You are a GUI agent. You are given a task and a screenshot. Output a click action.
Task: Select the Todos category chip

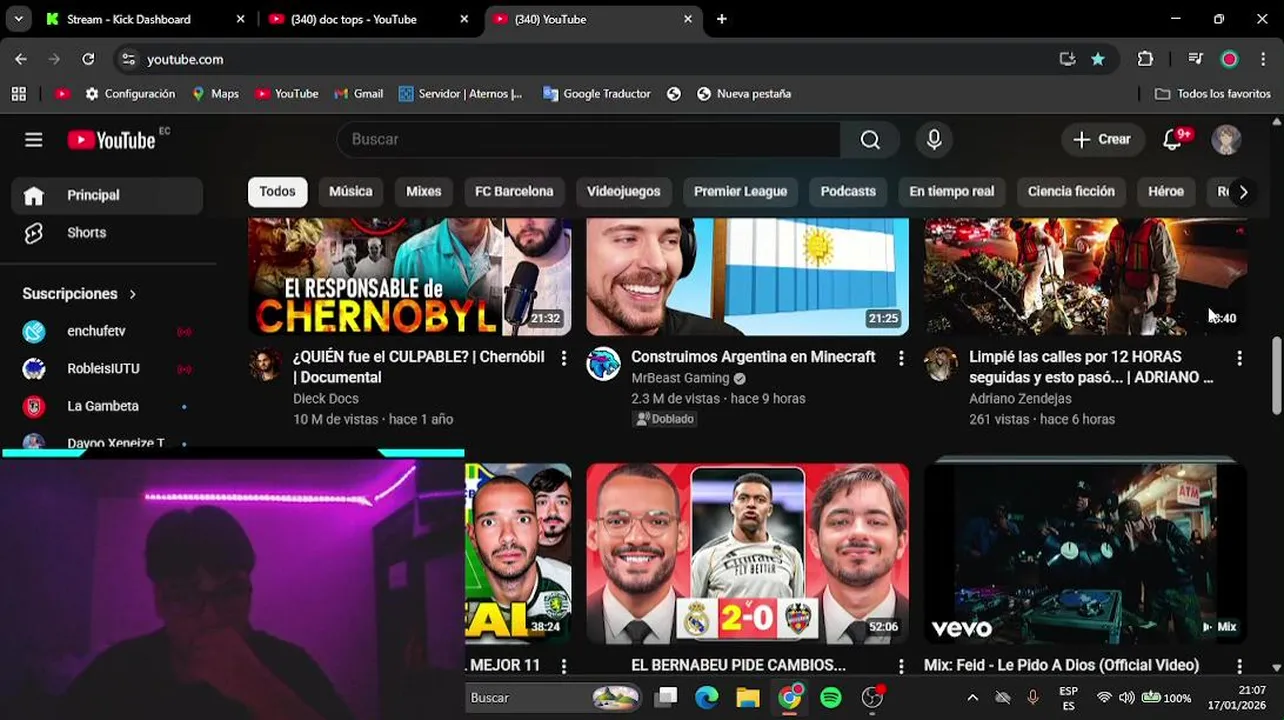click(277, 192)
